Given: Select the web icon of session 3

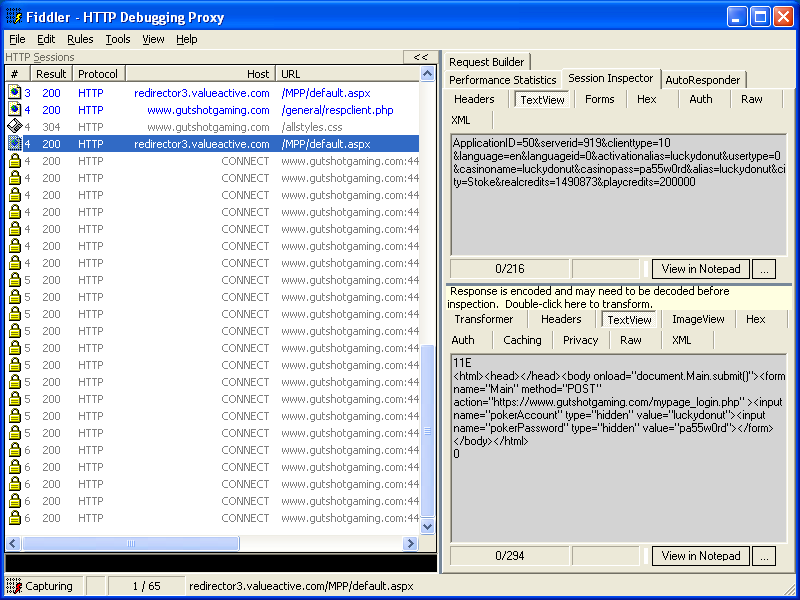Looking at the screenshot, I should 15,93.
